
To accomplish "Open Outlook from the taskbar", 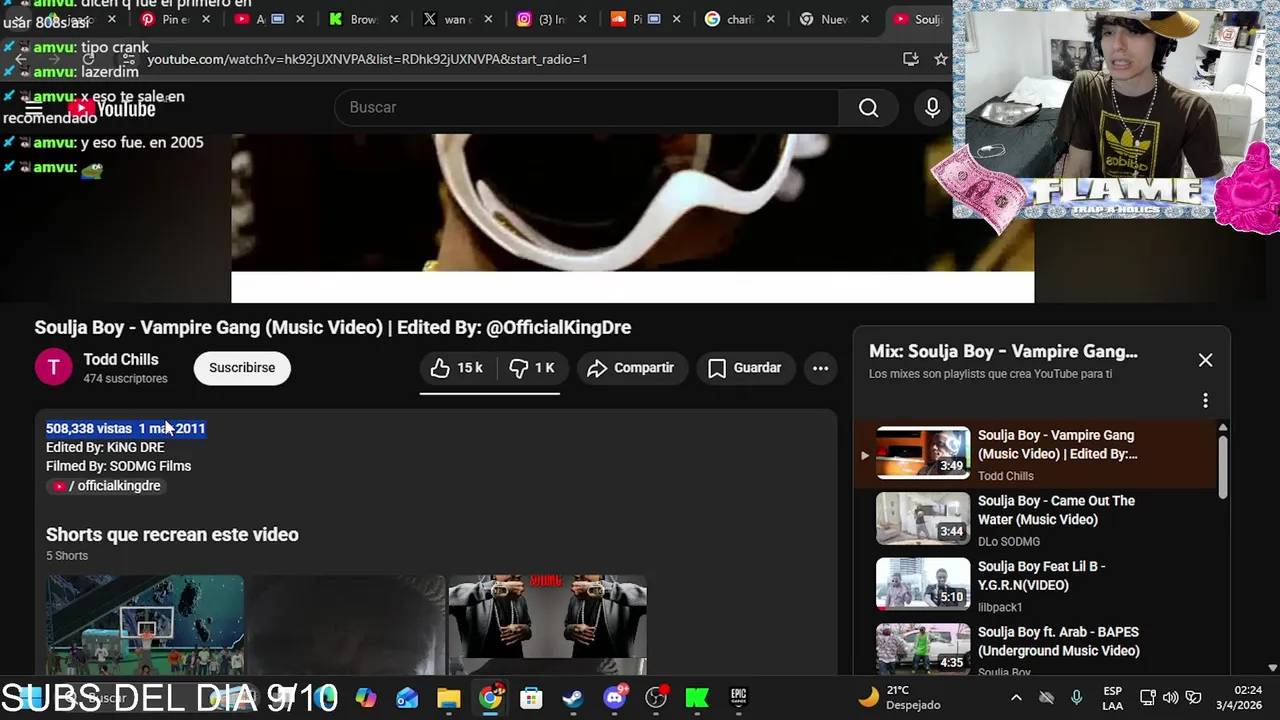I will pyautogui.click(x=407, y=697).
